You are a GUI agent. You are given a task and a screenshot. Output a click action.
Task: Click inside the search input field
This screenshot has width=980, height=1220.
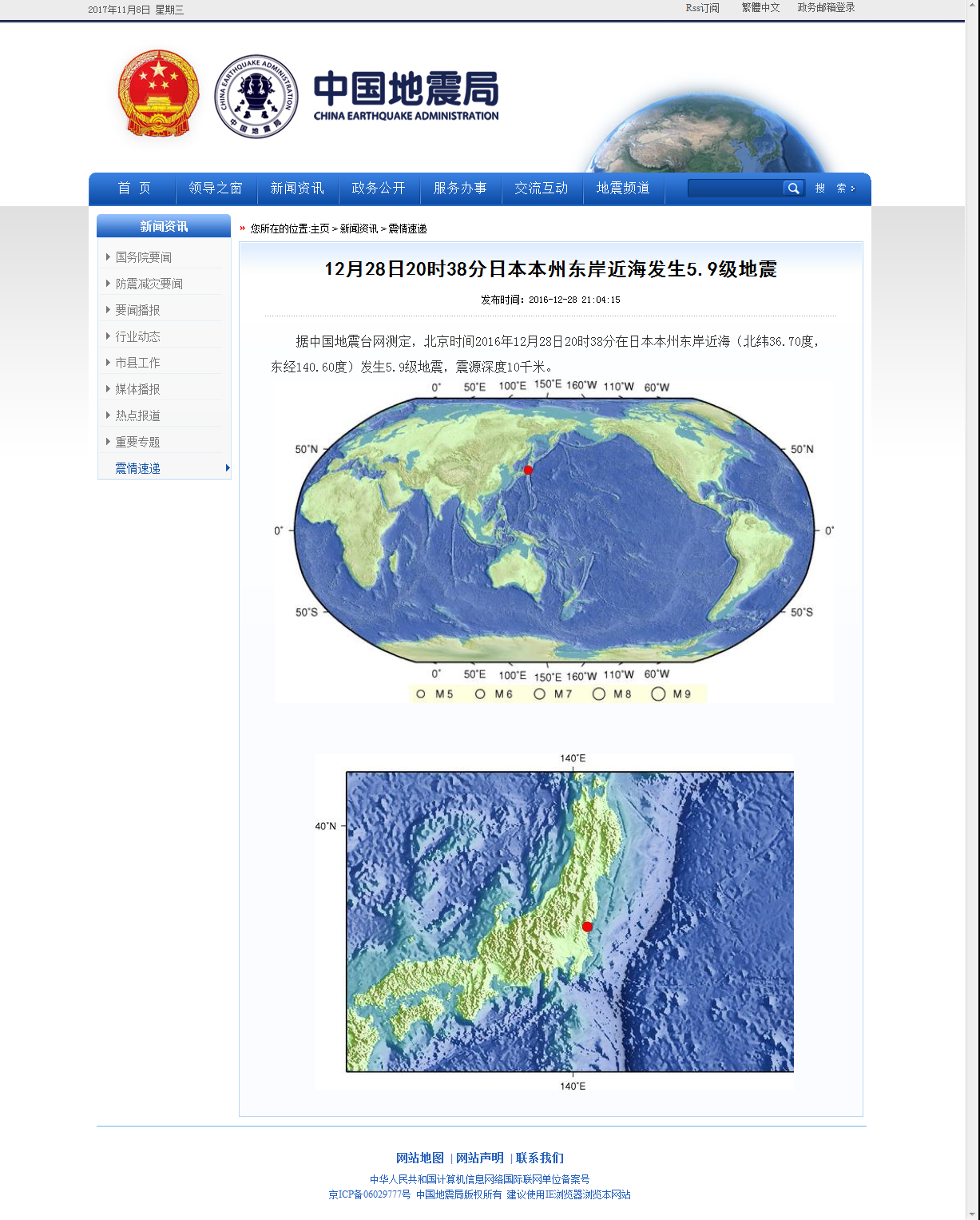tap(735, 189)
